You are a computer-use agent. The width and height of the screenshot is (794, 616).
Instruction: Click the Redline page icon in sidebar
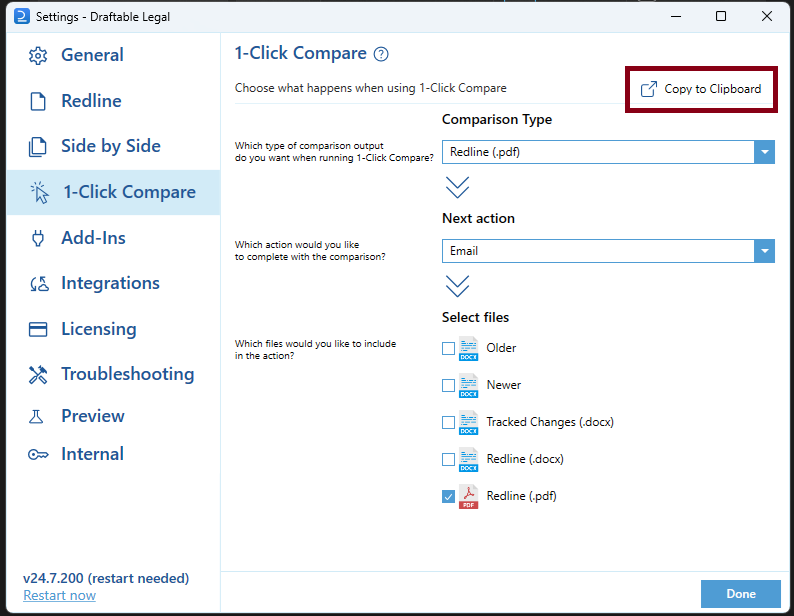pyautogui.click(x=38, y=101)
